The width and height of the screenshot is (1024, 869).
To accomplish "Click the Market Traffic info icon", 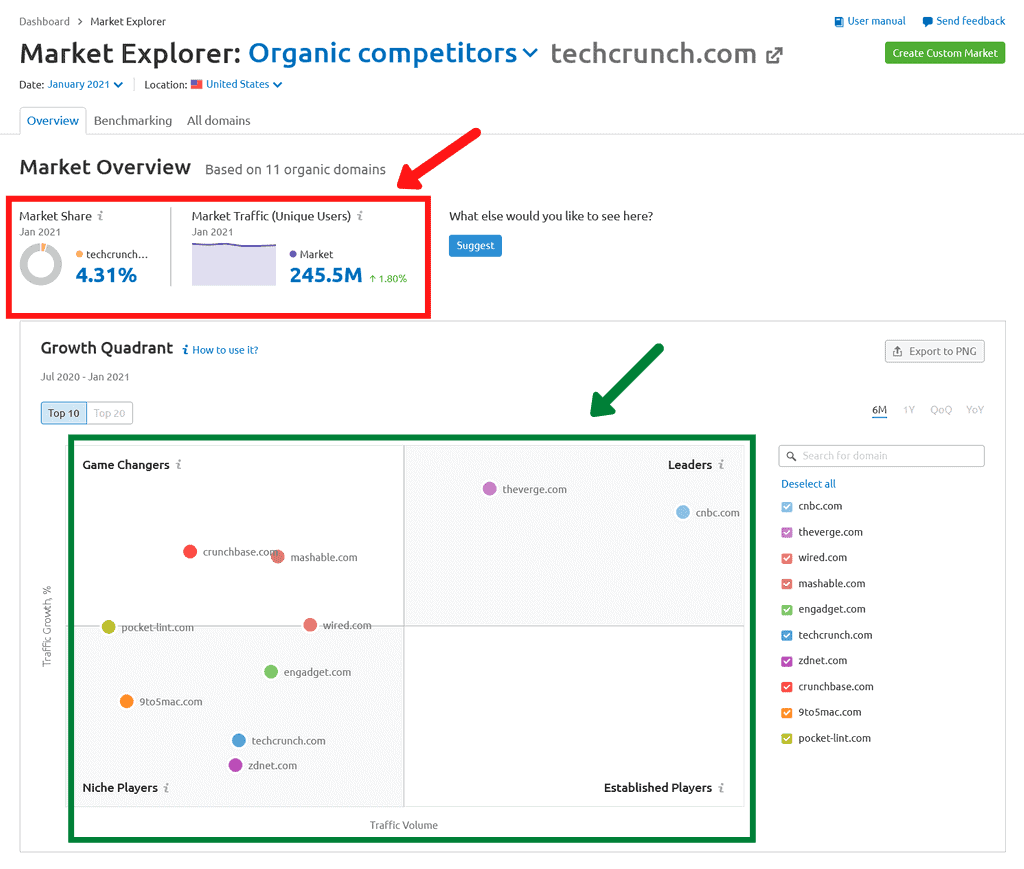I will coord(360,215).
